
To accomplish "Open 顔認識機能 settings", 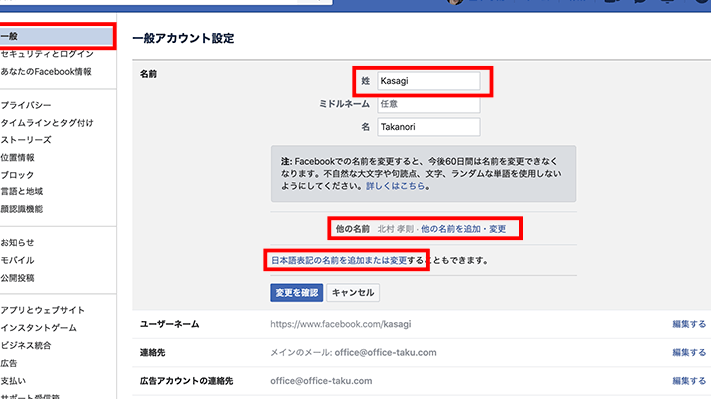I will (21, 209).
